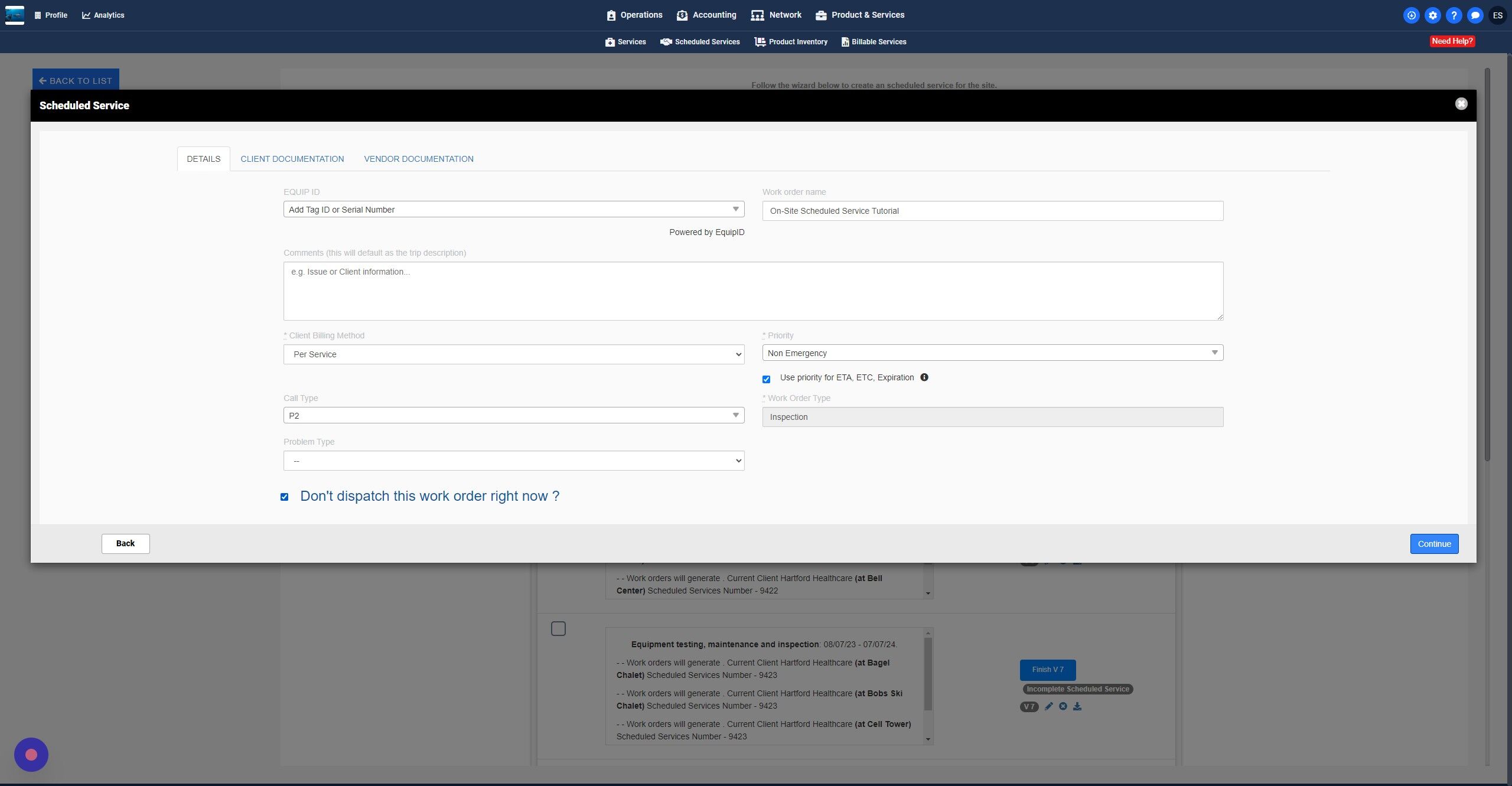
Task: Click the question mark help icon
Action: (x=1454, y=15)
